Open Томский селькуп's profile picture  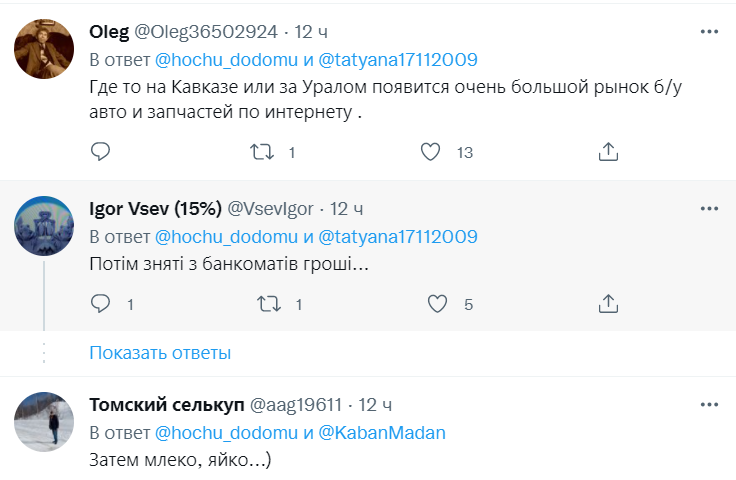(44, 421)
